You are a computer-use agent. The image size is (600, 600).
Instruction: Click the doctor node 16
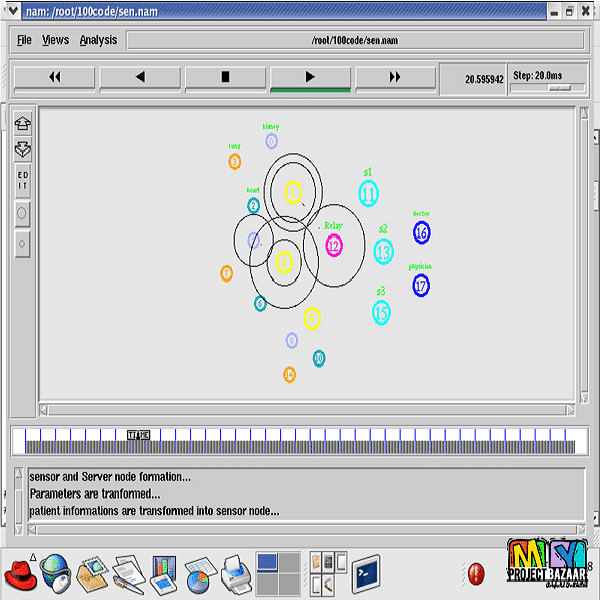pyautogui.click(x=421, y=233)
